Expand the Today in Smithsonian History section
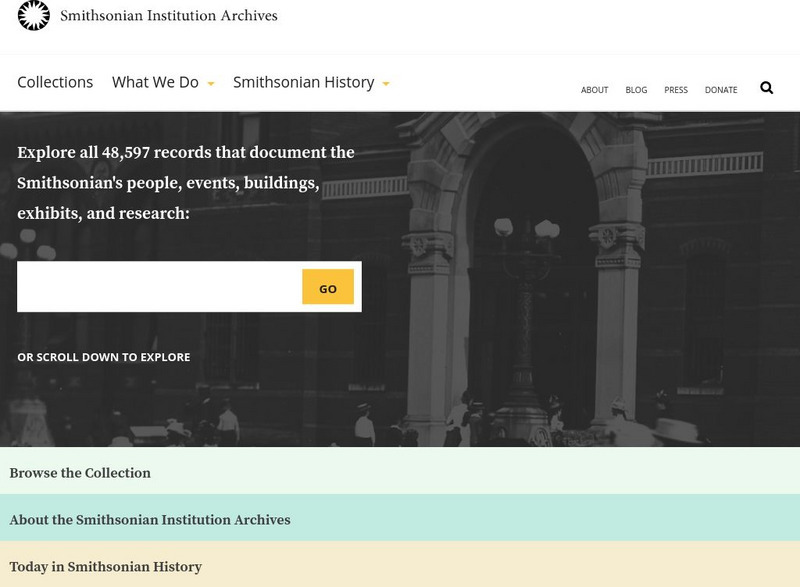Viewport: 800px width, 587px height. (x=105, y=567)
